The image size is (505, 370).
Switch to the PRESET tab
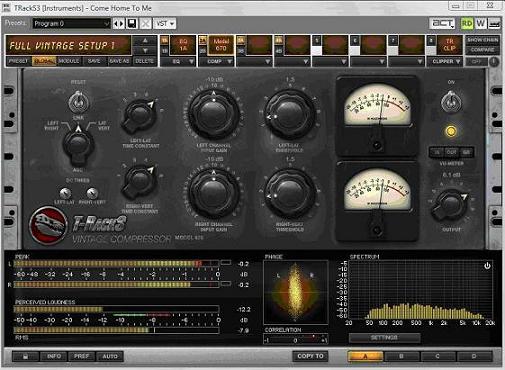coord(18,61)
